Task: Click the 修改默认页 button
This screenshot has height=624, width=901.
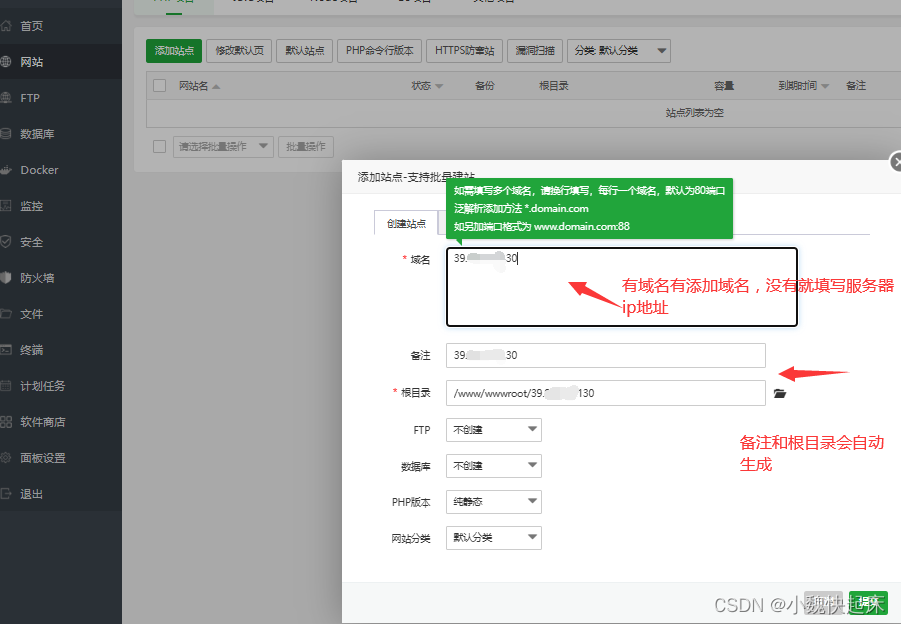Action: 239,51
